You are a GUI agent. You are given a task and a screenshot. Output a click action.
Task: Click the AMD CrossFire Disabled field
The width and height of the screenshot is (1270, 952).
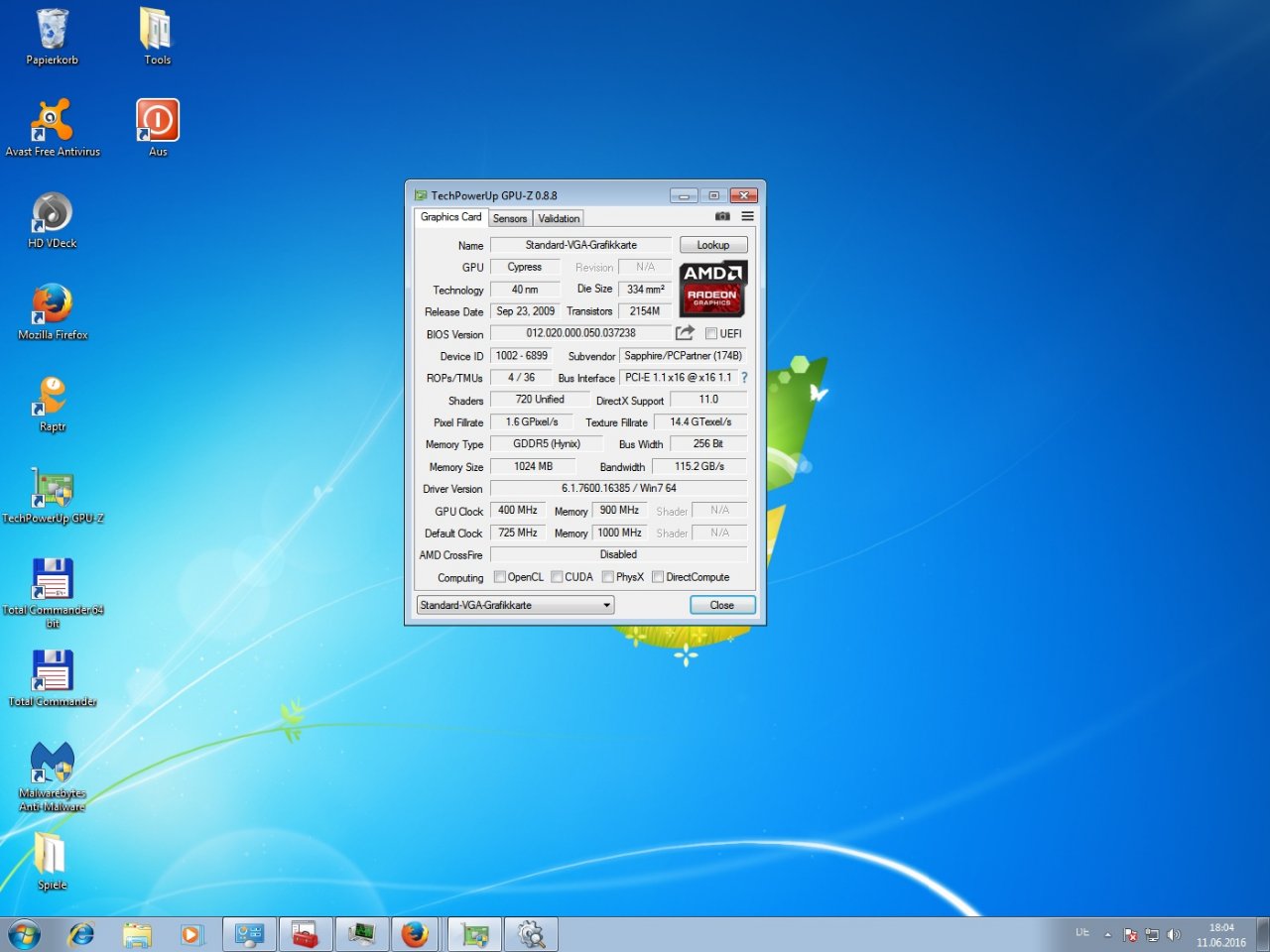[x=619, y=554]
